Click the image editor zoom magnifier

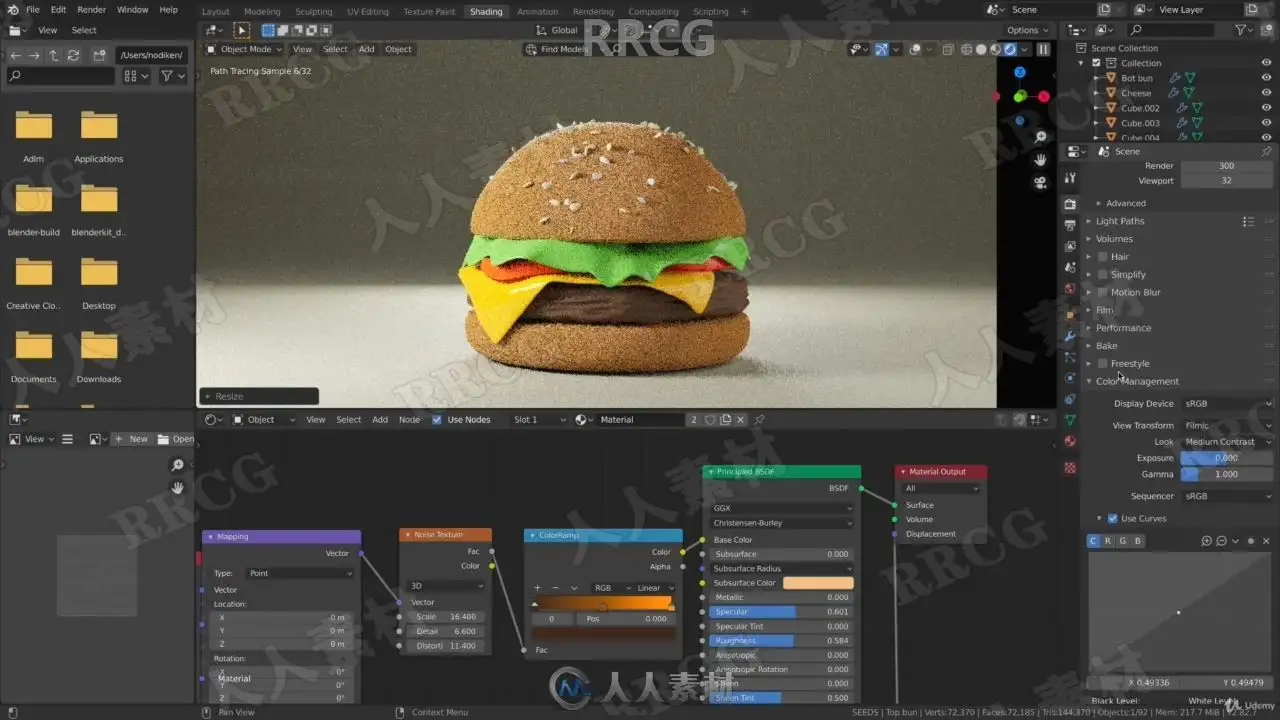[x=177, y=465]
